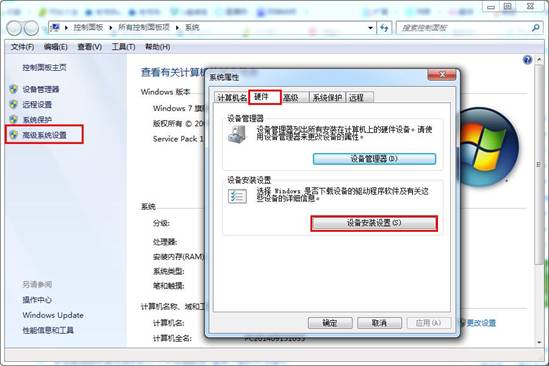Click the device installation checklist icon

(237, 196)
